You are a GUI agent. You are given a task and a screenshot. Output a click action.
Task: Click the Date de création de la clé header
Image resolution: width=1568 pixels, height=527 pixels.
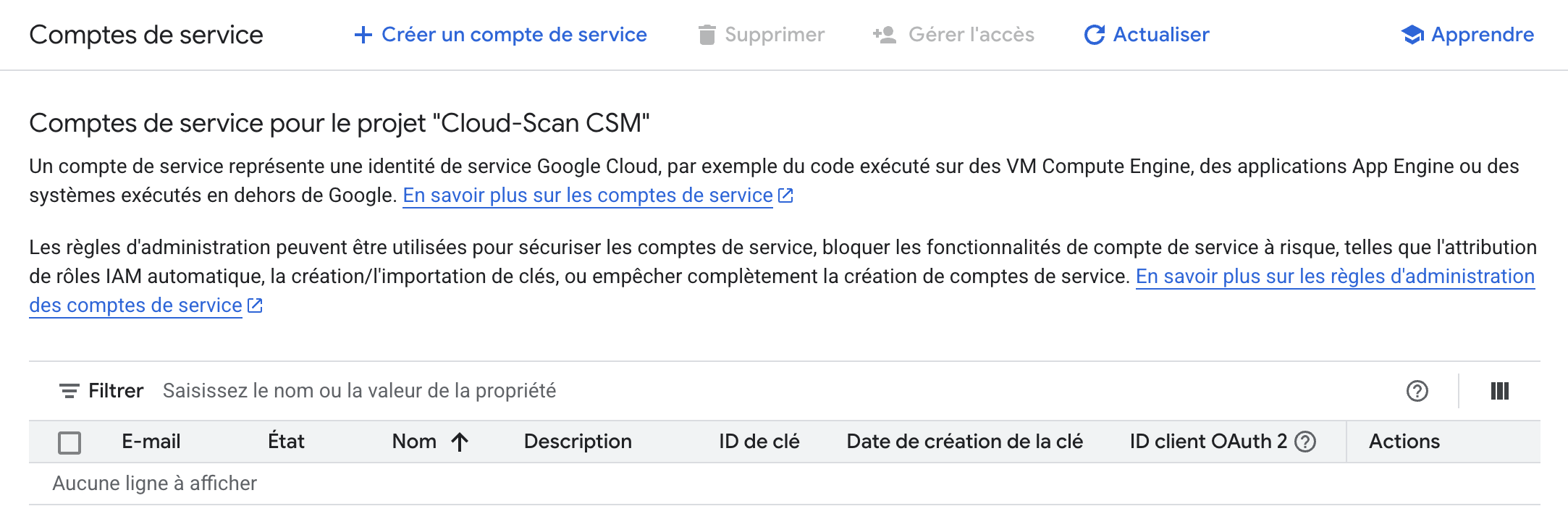pos(964,442)
